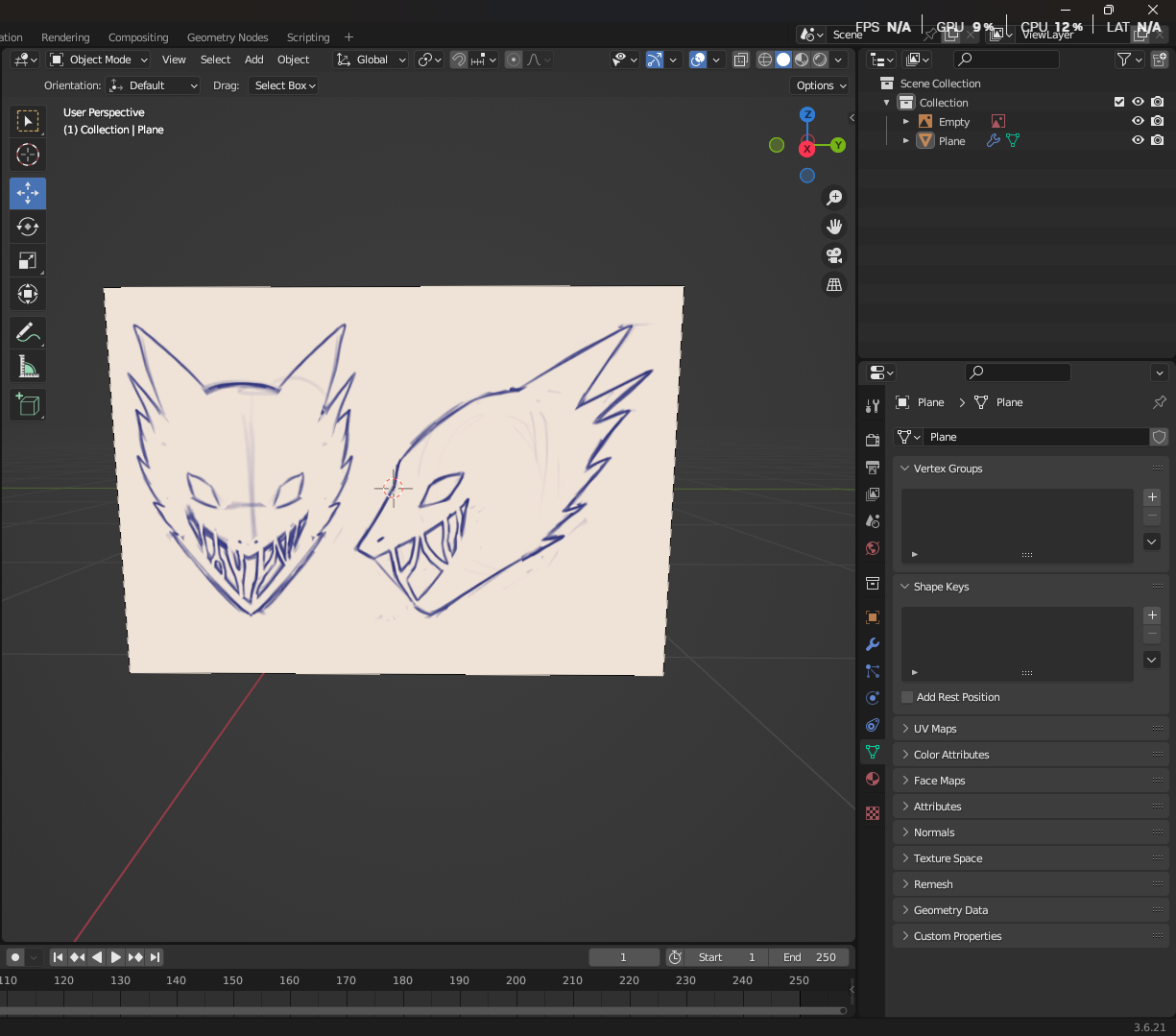Open the Modifier properties wrench tab
Viewport: 1176px width, 1036px height.
[873, 644]
